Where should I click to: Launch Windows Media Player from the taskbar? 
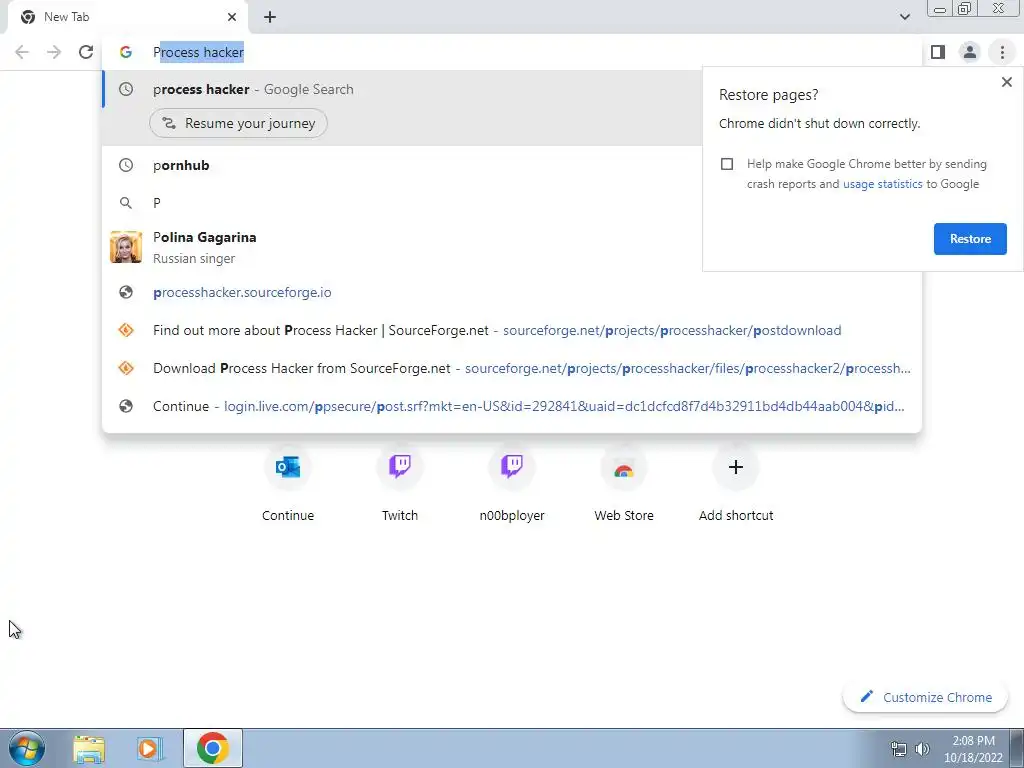click(x=149, y=748)
